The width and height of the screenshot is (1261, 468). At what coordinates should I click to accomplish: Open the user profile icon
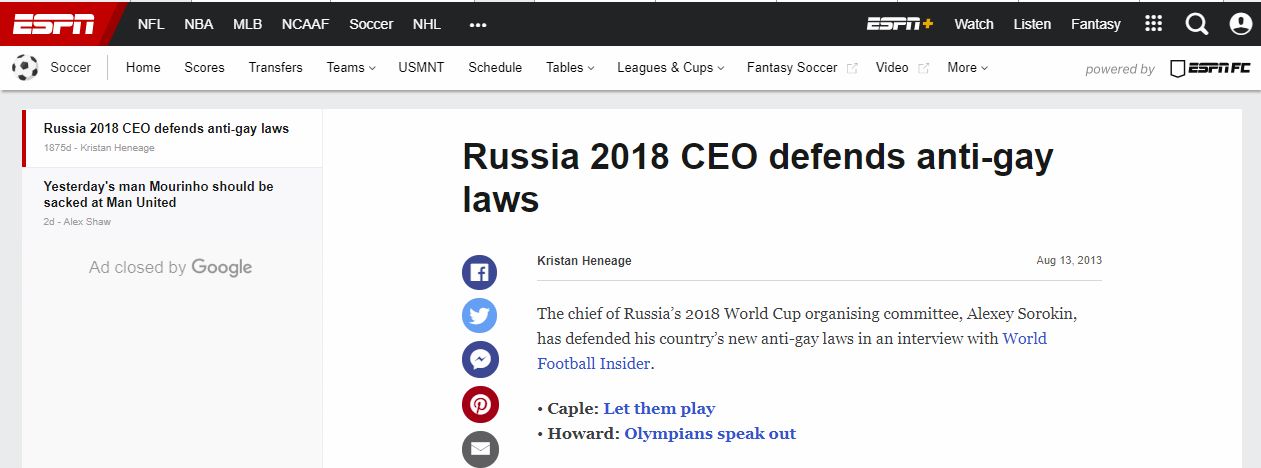pyautogui.click(x=1240, y=24)
